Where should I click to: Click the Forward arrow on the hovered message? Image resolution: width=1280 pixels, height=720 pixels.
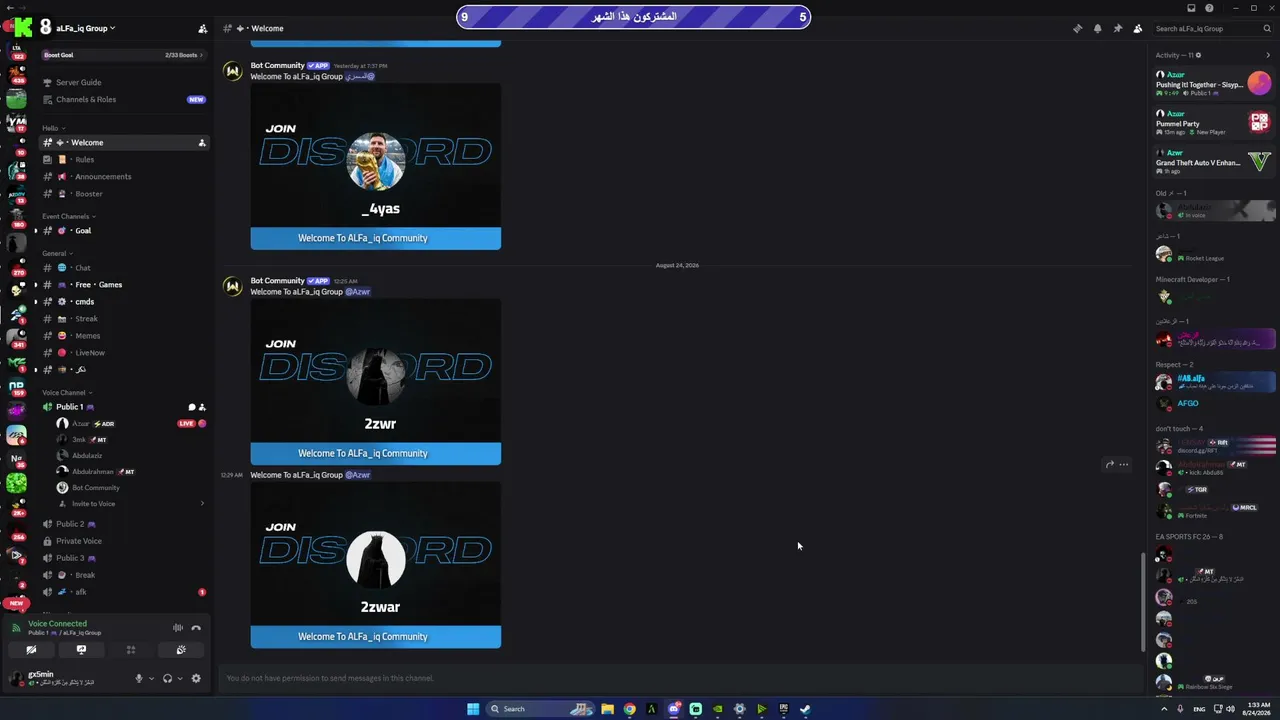1109,464
